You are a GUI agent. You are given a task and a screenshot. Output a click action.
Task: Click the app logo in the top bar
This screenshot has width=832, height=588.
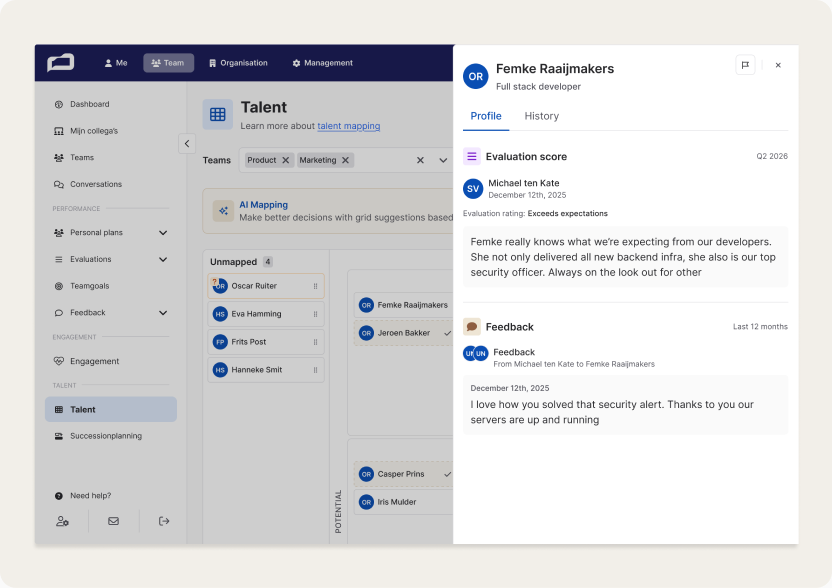click(x=60, y=63)
